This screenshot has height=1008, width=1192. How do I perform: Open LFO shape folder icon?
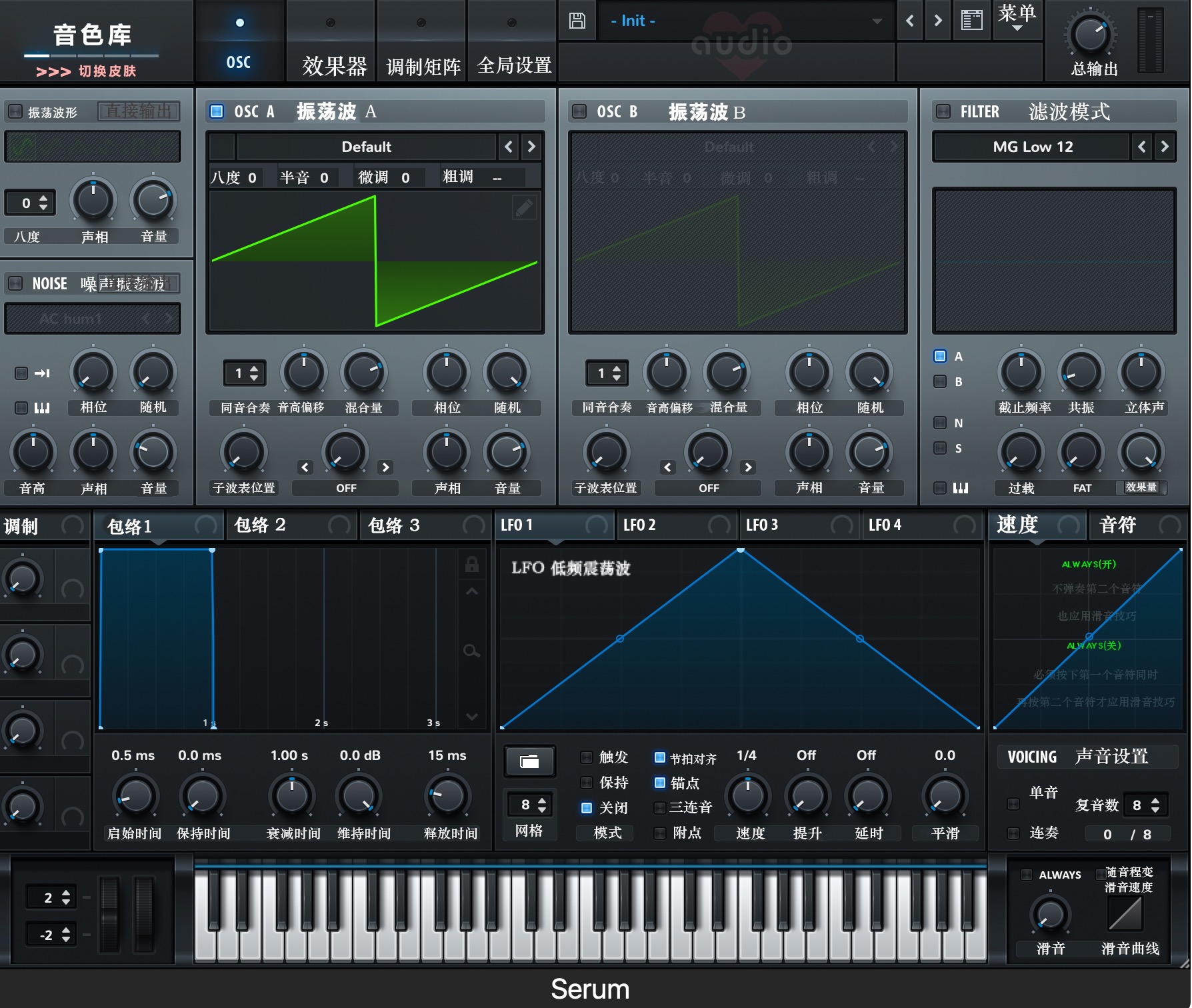529,761
